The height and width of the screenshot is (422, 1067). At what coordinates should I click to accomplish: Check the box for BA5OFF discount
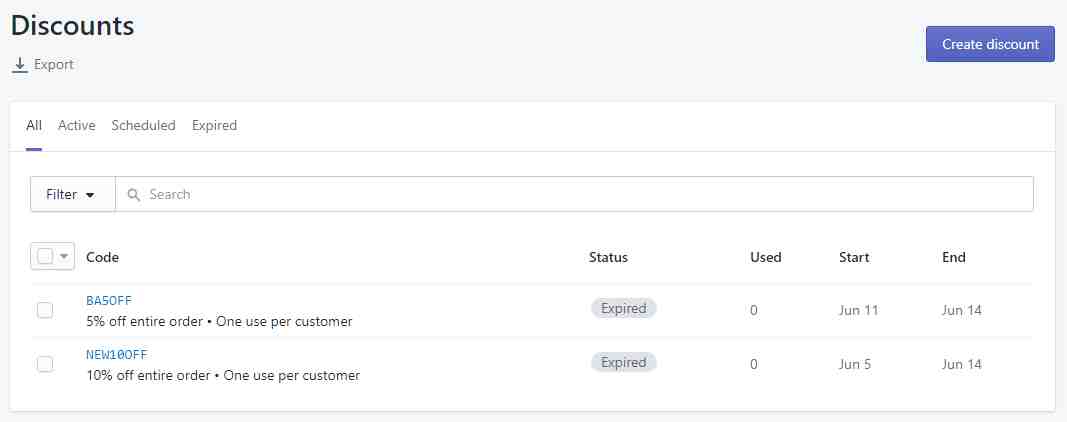click(45, 310)
